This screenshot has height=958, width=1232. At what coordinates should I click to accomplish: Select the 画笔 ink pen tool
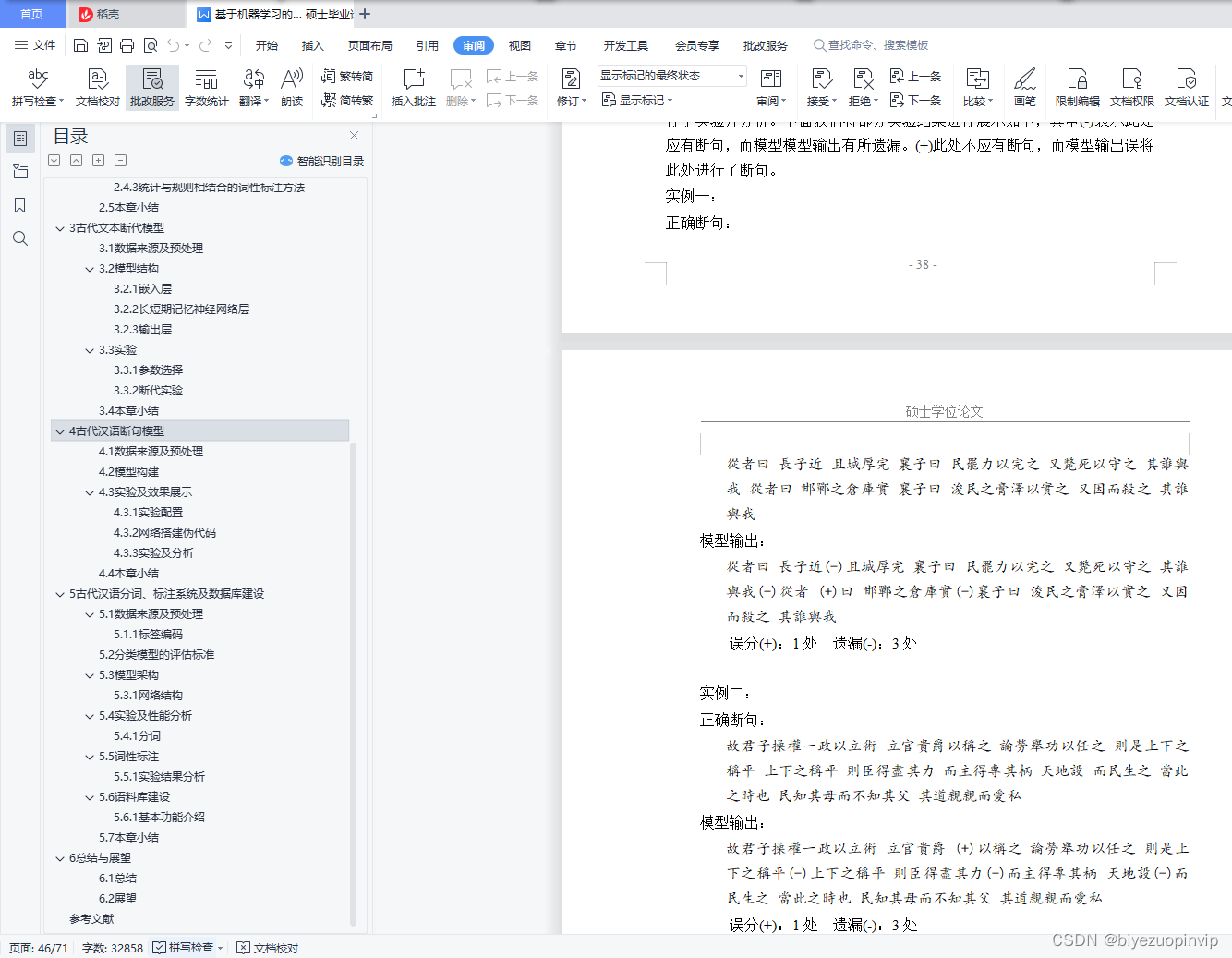tap(1025, 88)
